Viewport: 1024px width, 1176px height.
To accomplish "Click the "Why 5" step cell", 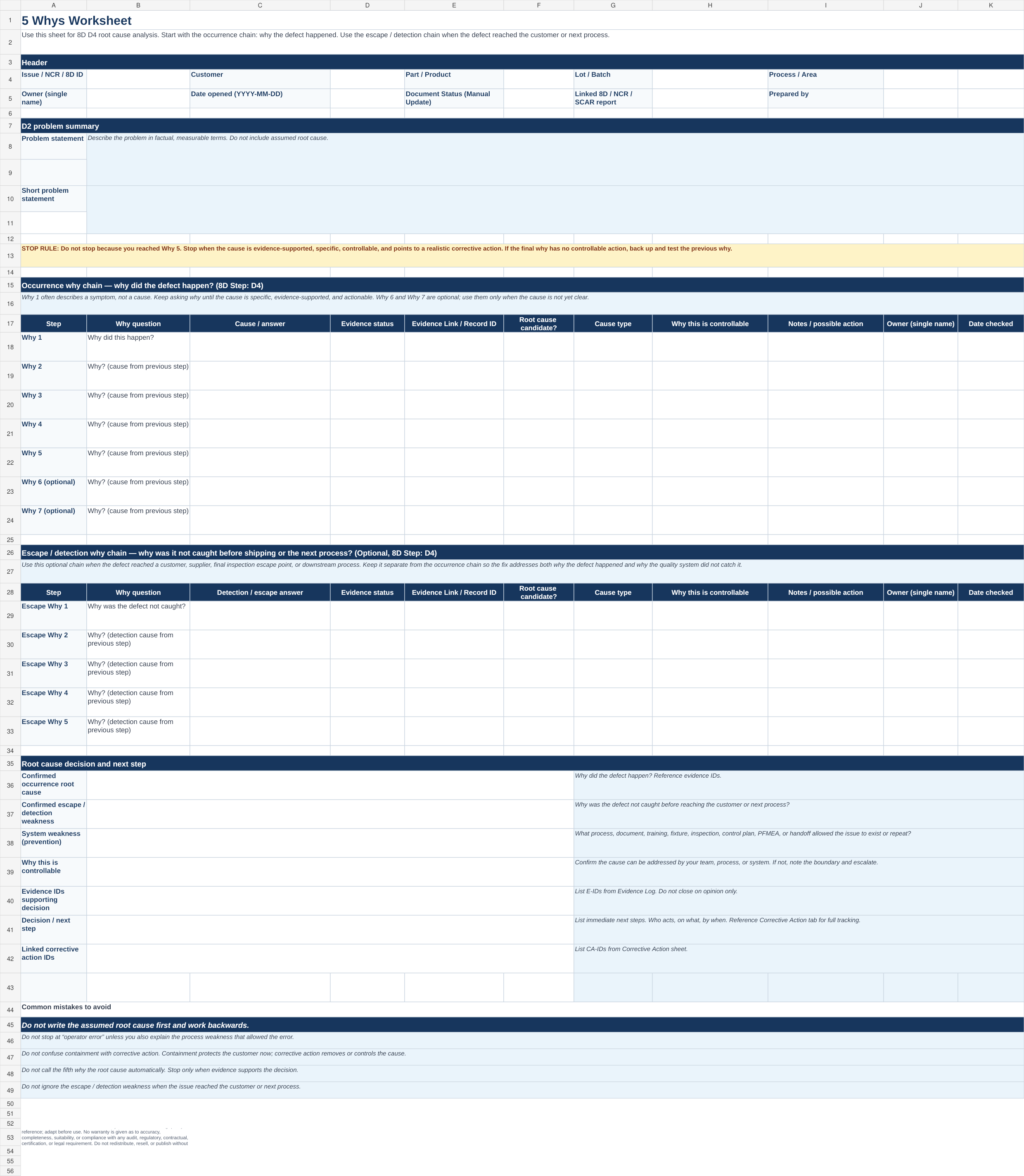I will pos(54,462).
